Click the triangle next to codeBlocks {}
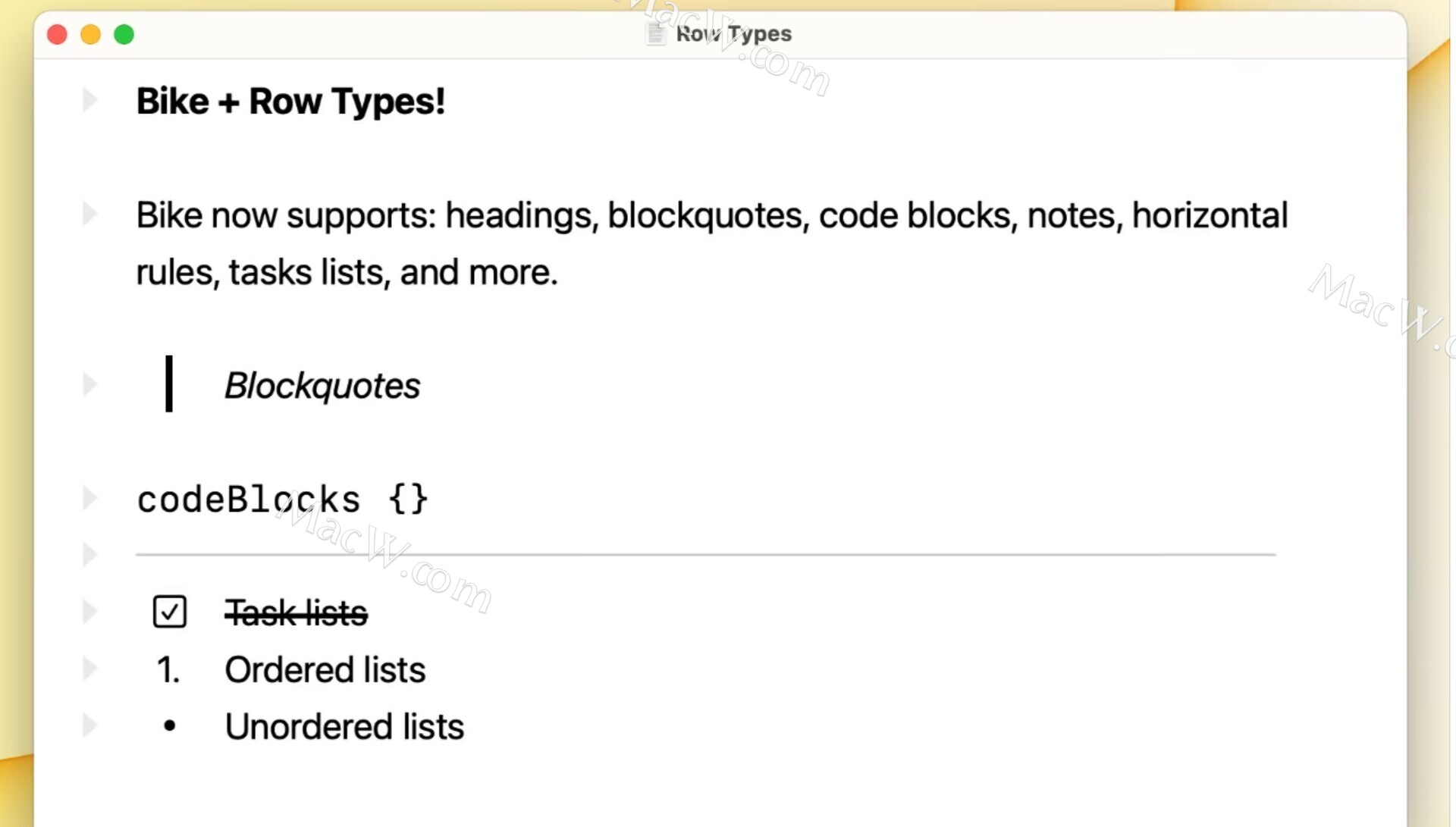 click(x=89, y=498)
